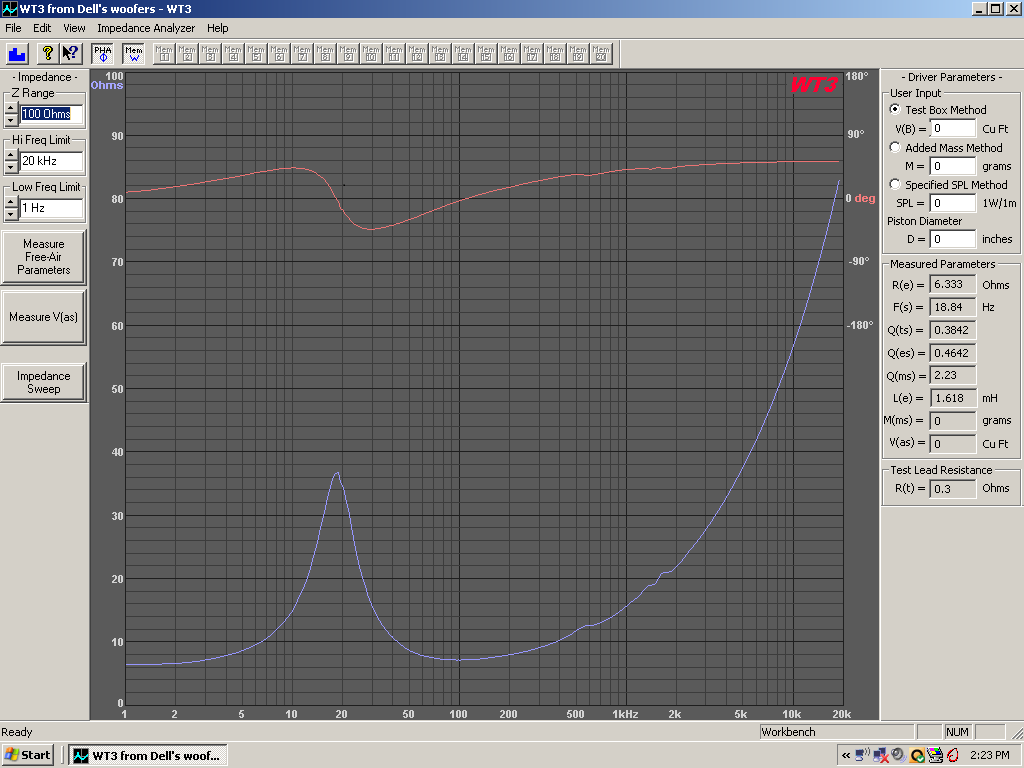Screen dimensions: 1024x768
Task: Click the added mass M grams field
Action: (953, 166)
